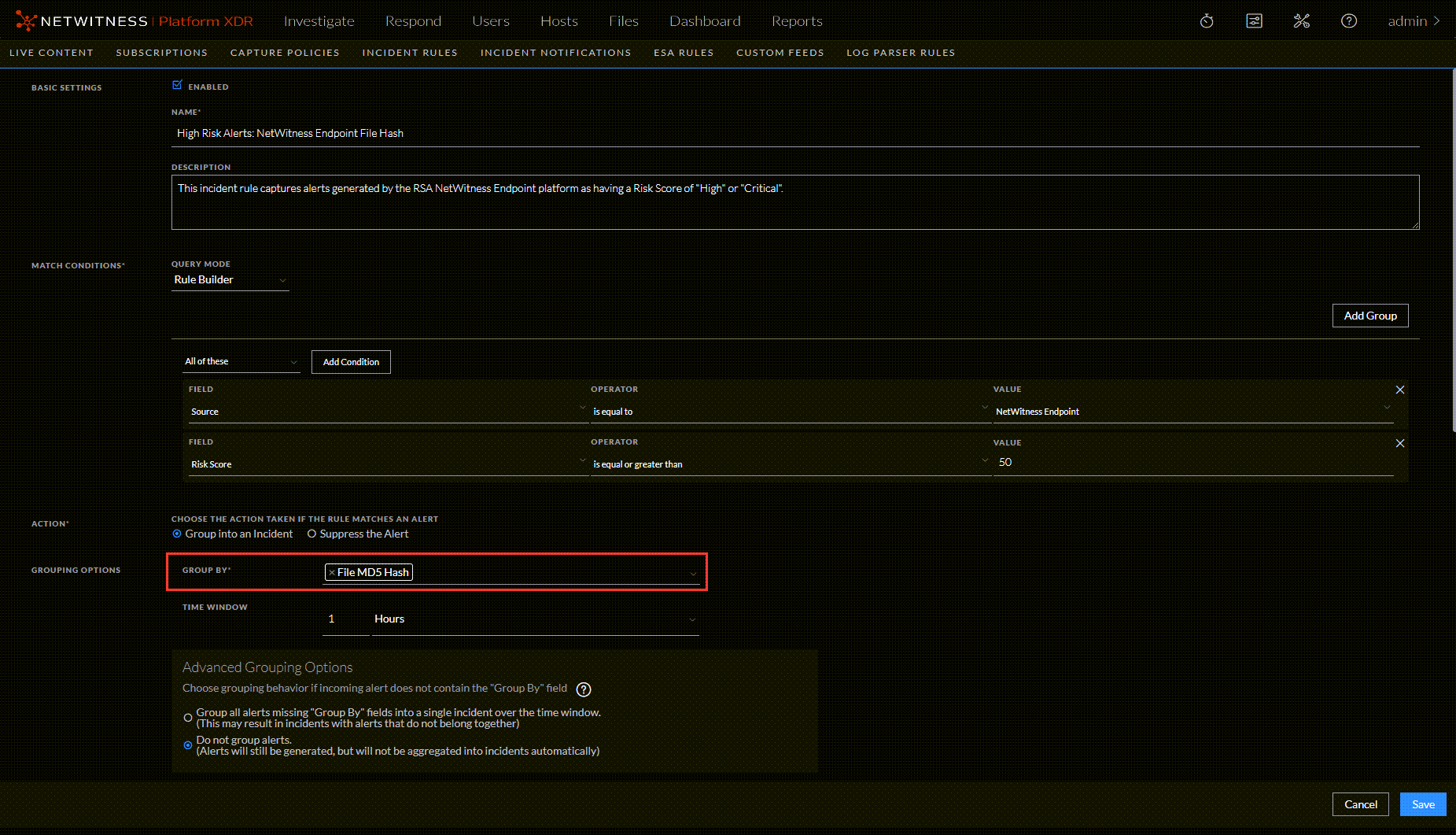Open the notifications panel icon
This screenshot has width=1456, height=835.
click(x=1254, y=21)
